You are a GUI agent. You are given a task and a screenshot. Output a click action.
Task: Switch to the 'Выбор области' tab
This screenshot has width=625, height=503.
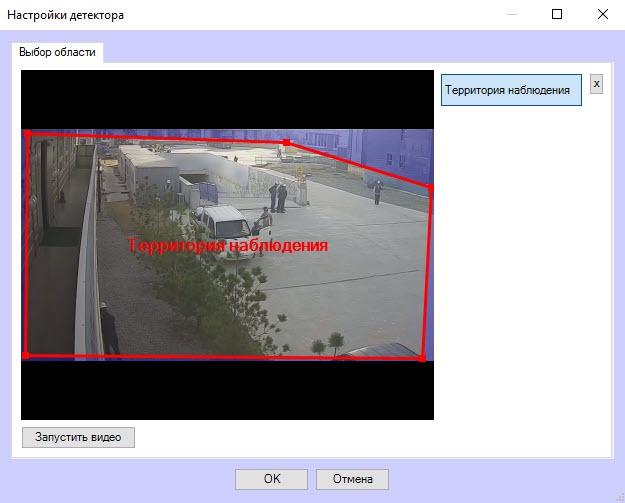pos(58,52)
